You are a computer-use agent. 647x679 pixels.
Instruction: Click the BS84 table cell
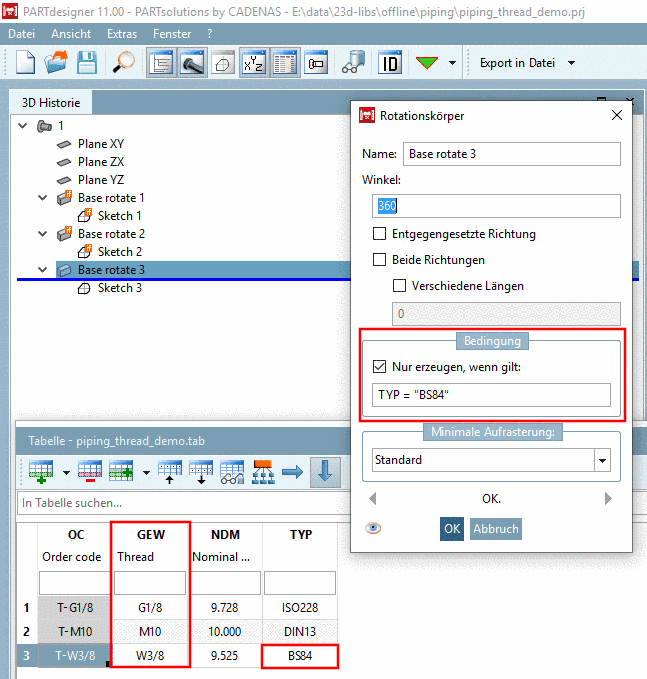pyautogui.click(x=300, y=656)
